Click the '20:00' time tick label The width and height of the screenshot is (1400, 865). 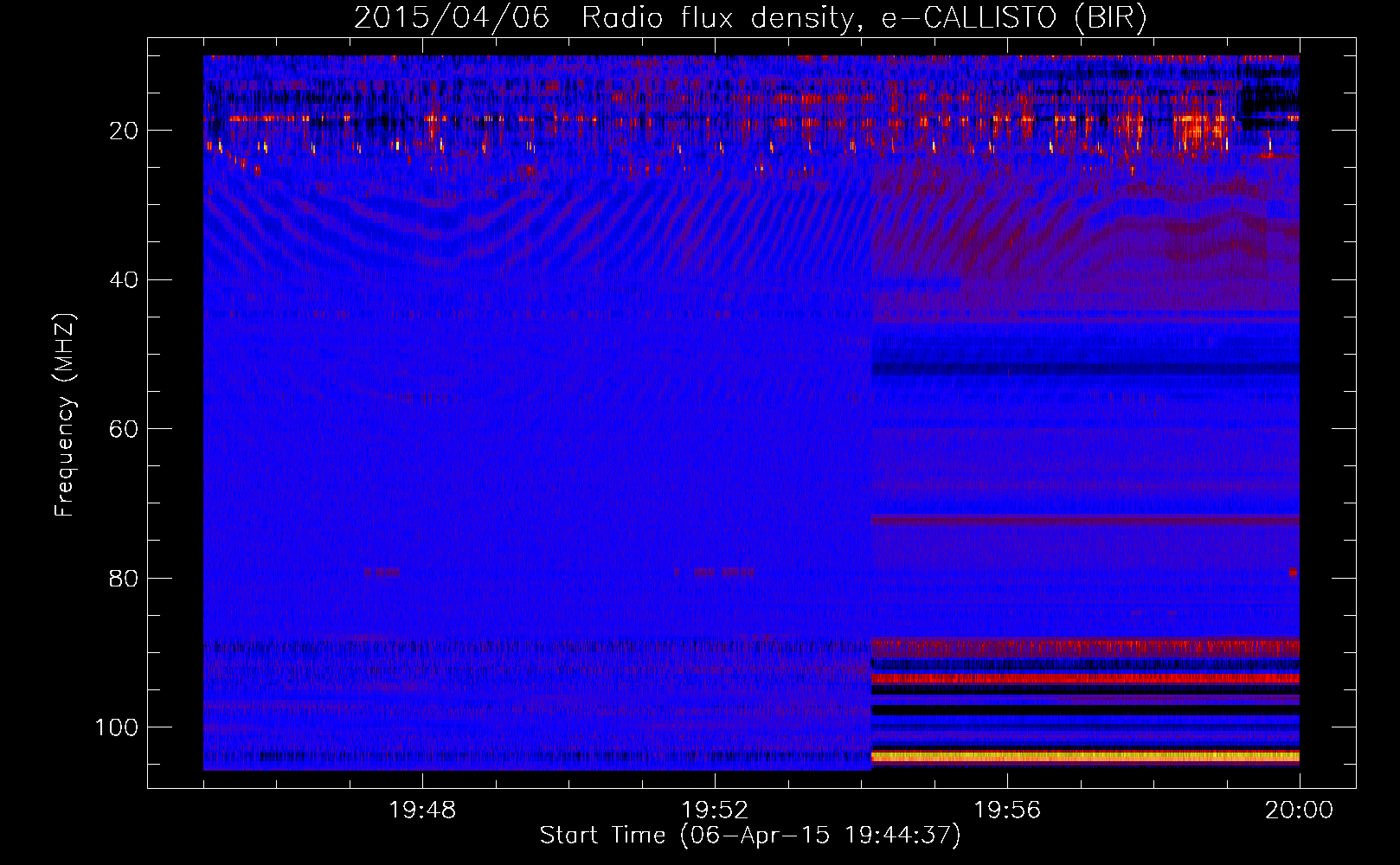1299,811
